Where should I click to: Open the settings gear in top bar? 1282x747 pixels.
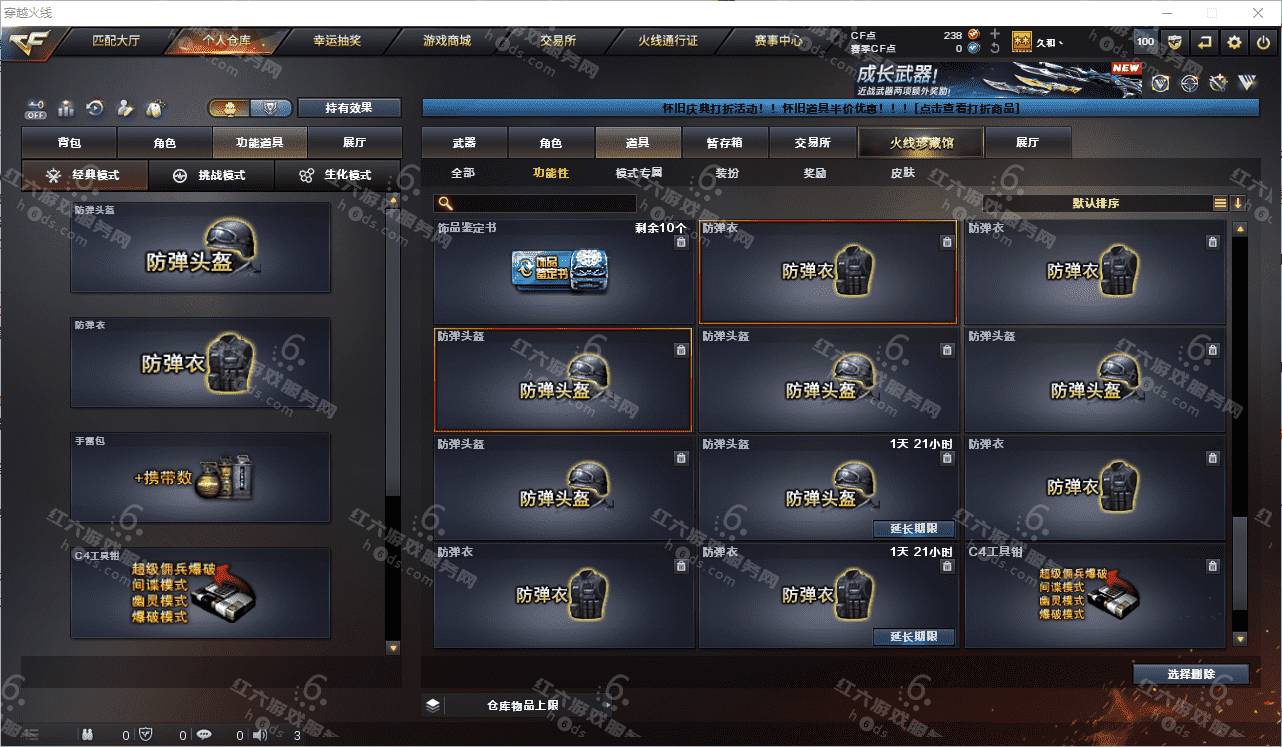tap(1235, 42)
